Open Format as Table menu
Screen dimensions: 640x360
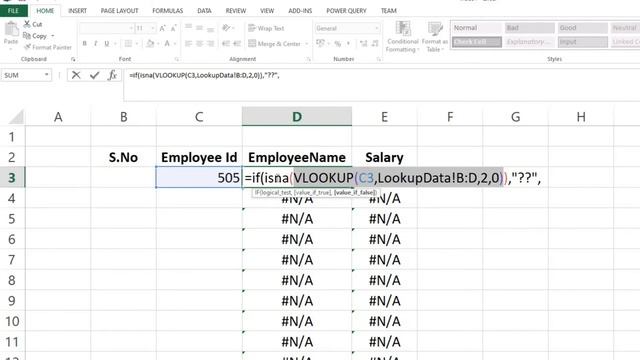coord(434,37)
